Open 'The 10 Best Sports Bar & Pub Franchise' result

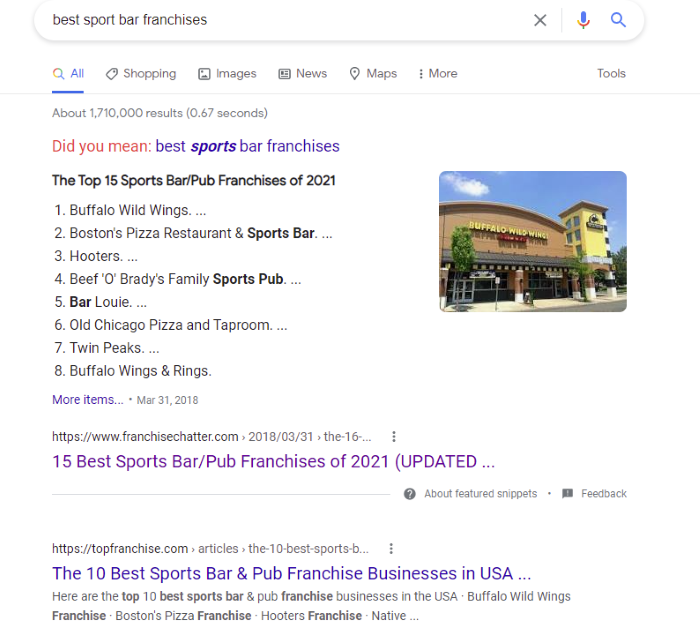pyautogui.click(x=292, y=573)
